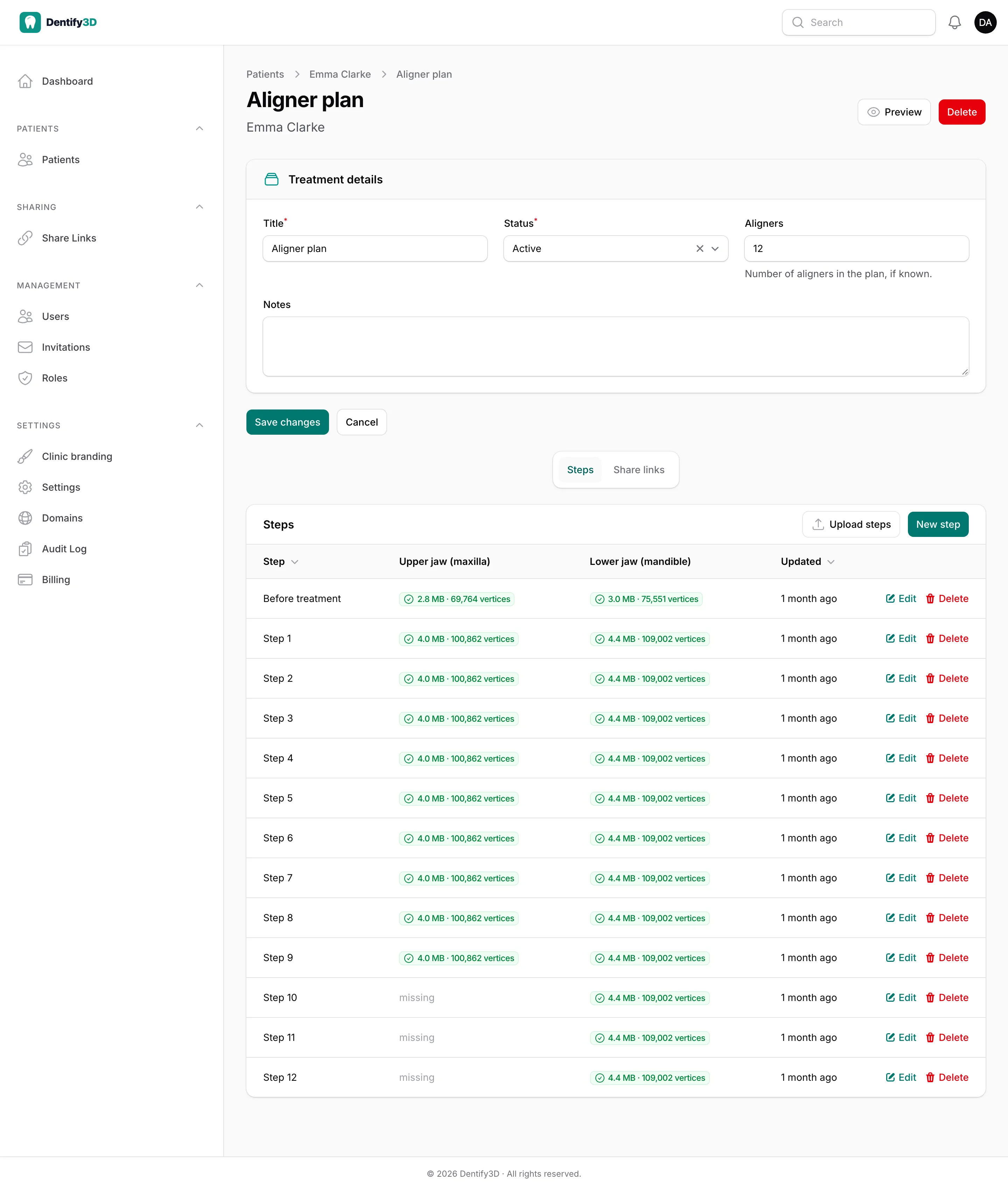Click the Edit icon for Before treatment

tap(890, 598)
